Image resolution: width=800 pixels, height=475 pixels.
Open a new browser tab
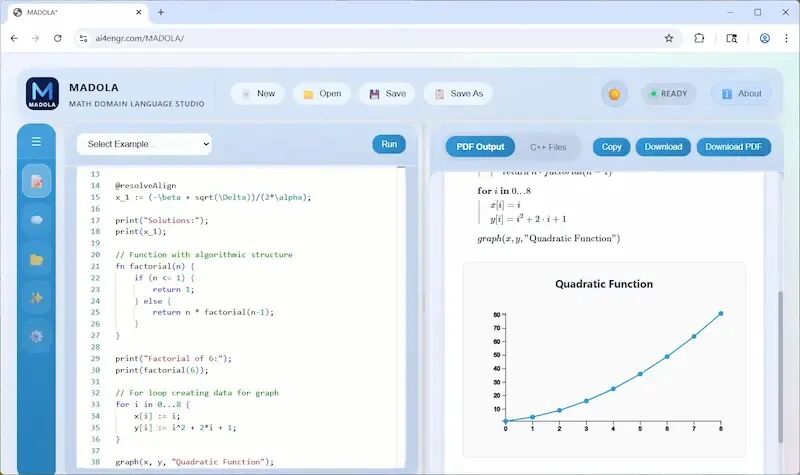click(161, 12)
